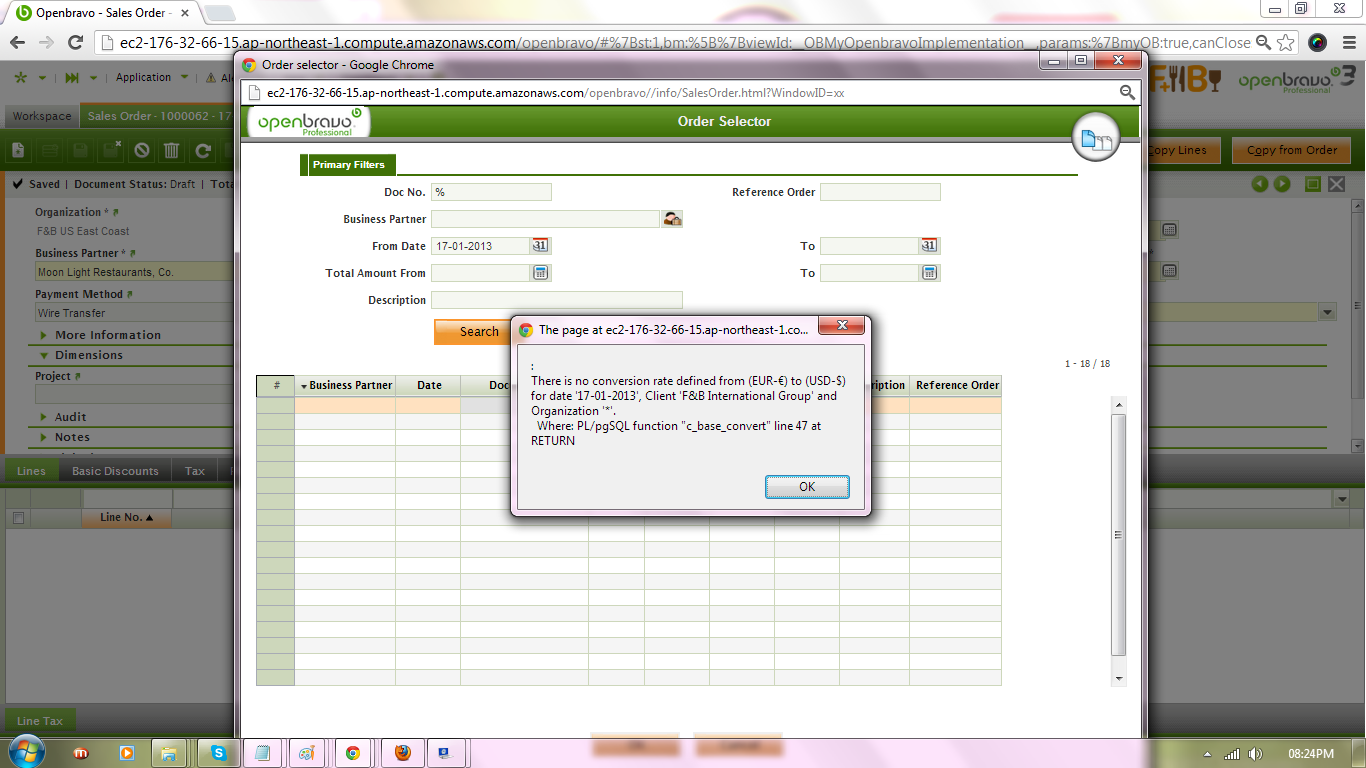Select the Sales Order 1000062 tab
1366x768 pixels.
158,116
